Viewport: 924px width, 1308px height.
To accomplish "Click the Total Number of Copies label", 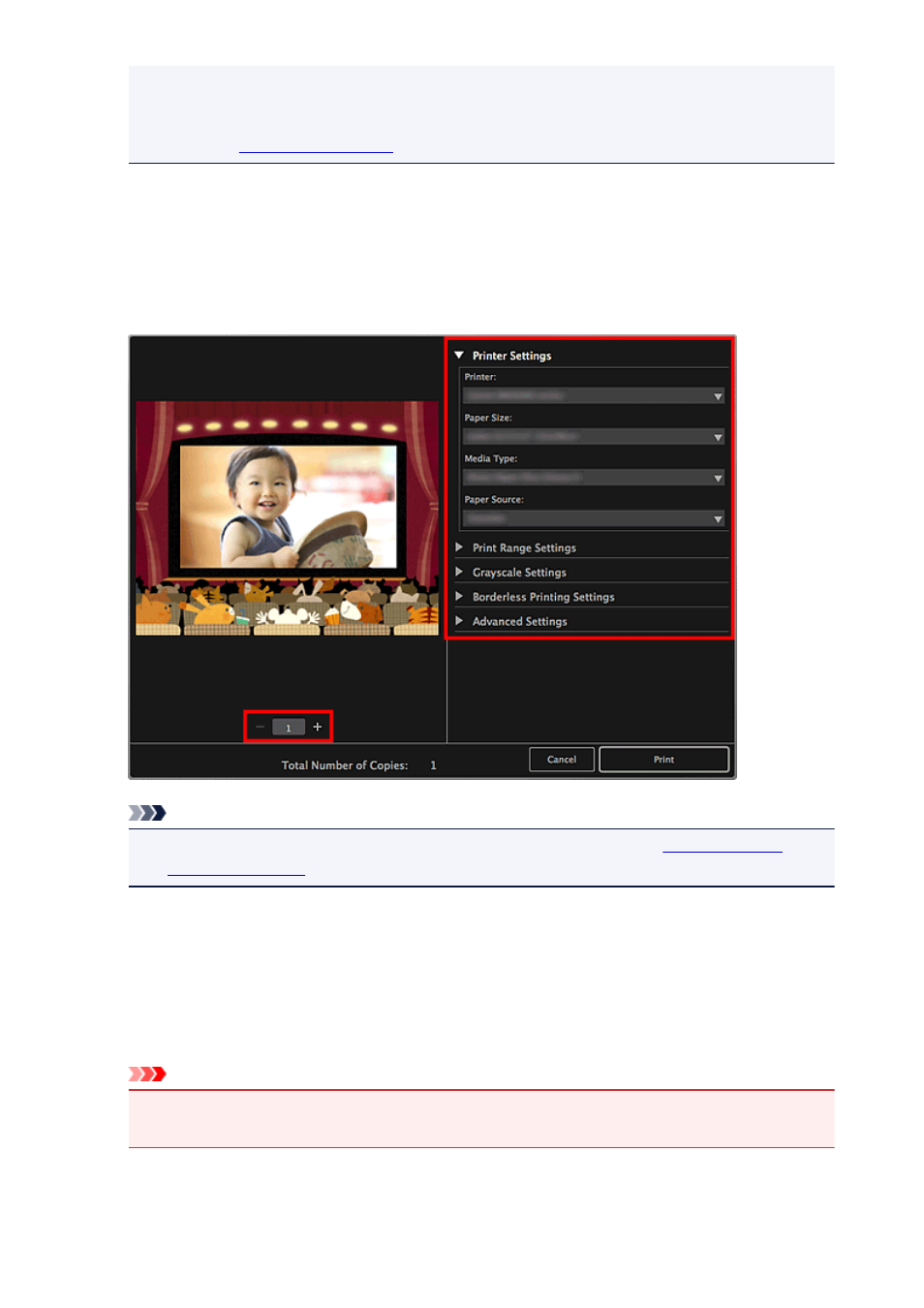I will point(345,765).
